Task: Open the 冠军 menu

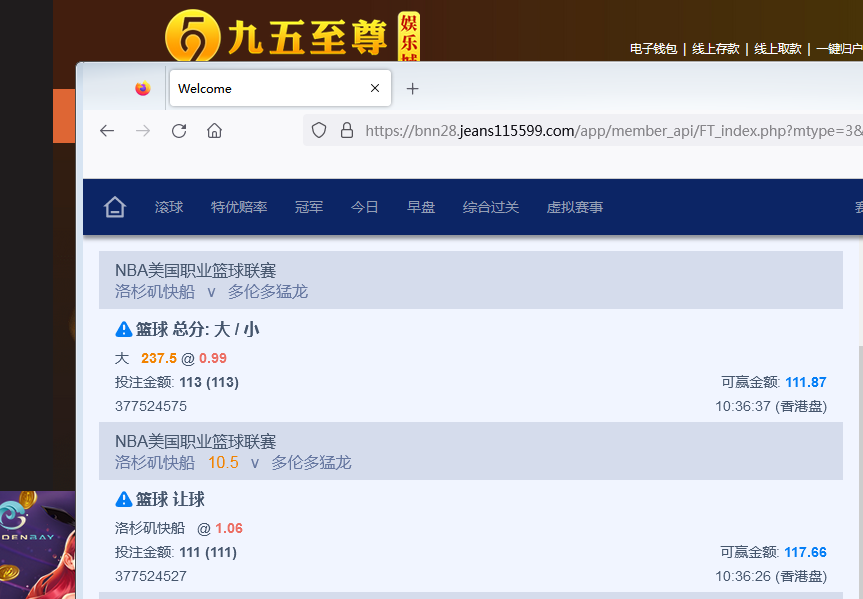Action: 309,208
